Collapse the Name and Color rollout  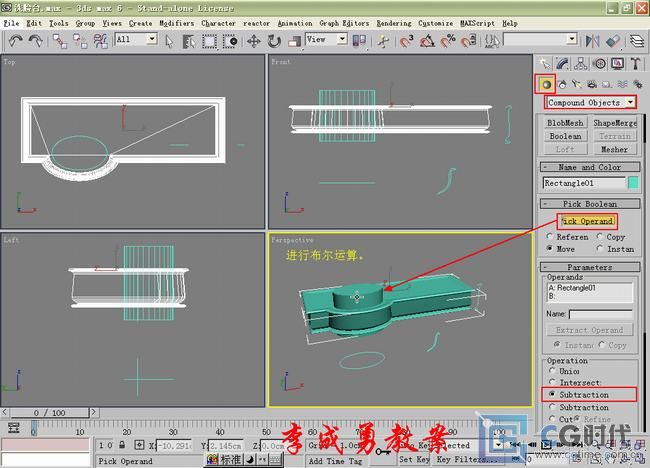pos(589,167)
